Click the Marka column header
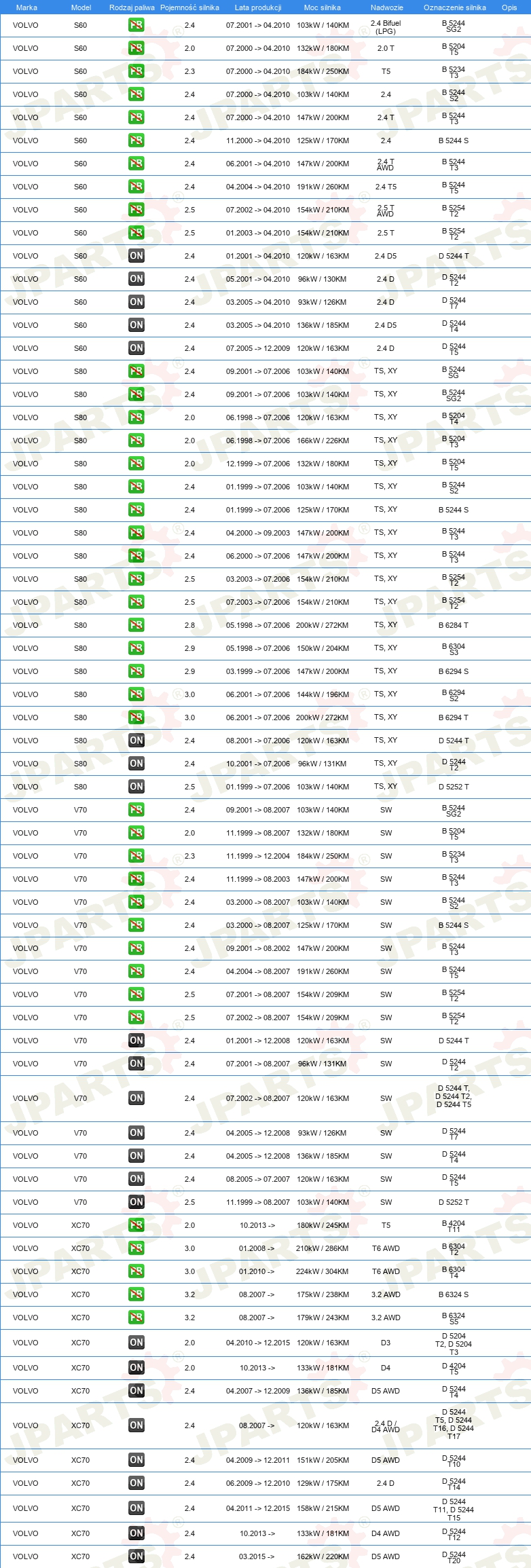Viewport: 531px width, 1568px height. tap(26, 7)
